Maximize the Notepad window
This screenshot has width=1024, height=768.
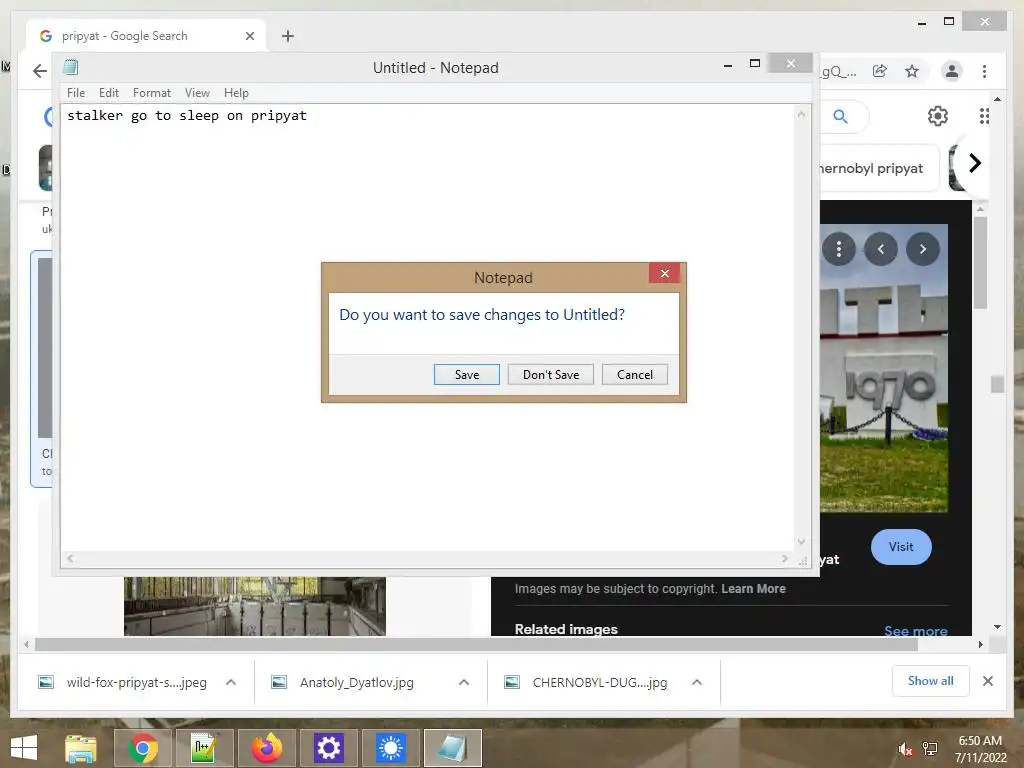[x=755, y=63]
